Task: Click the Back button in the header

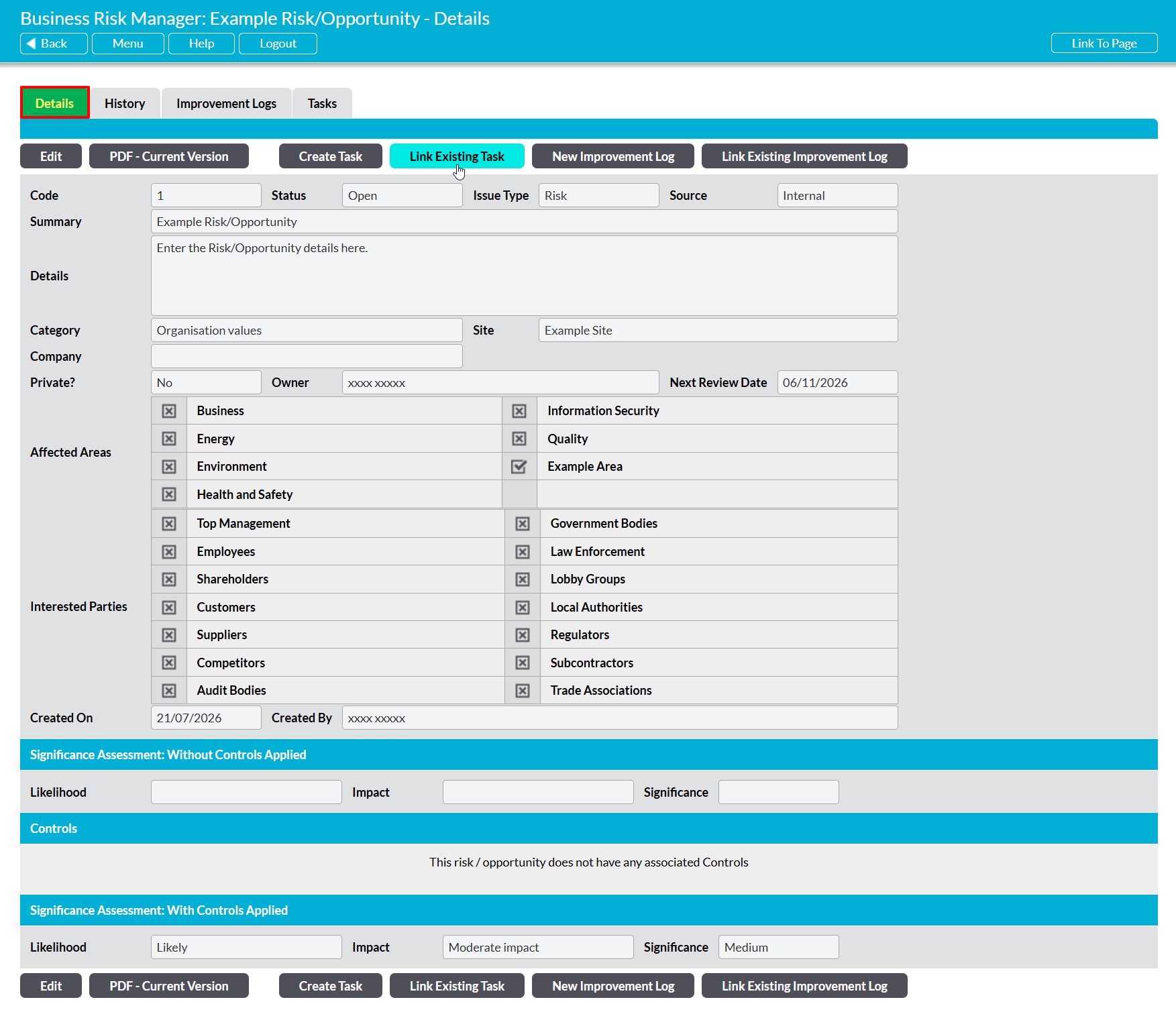Action: (x=54, y=44)
